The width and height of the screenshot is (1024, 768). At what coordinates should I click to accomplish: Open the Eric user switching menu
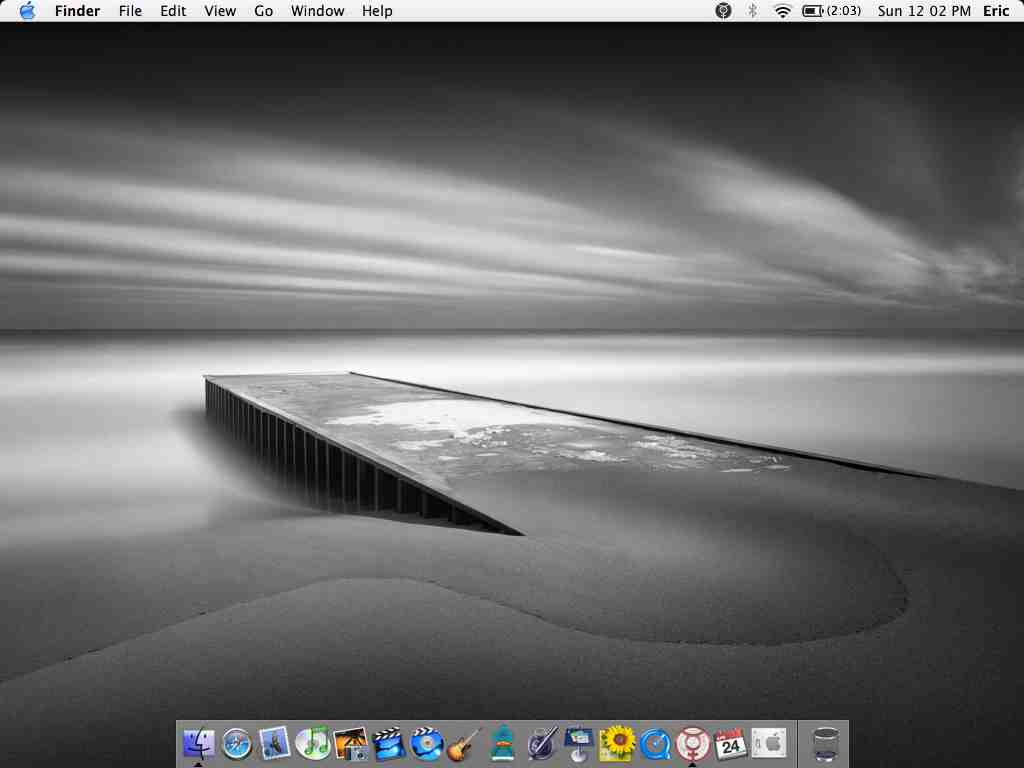[x=996, y=11]
